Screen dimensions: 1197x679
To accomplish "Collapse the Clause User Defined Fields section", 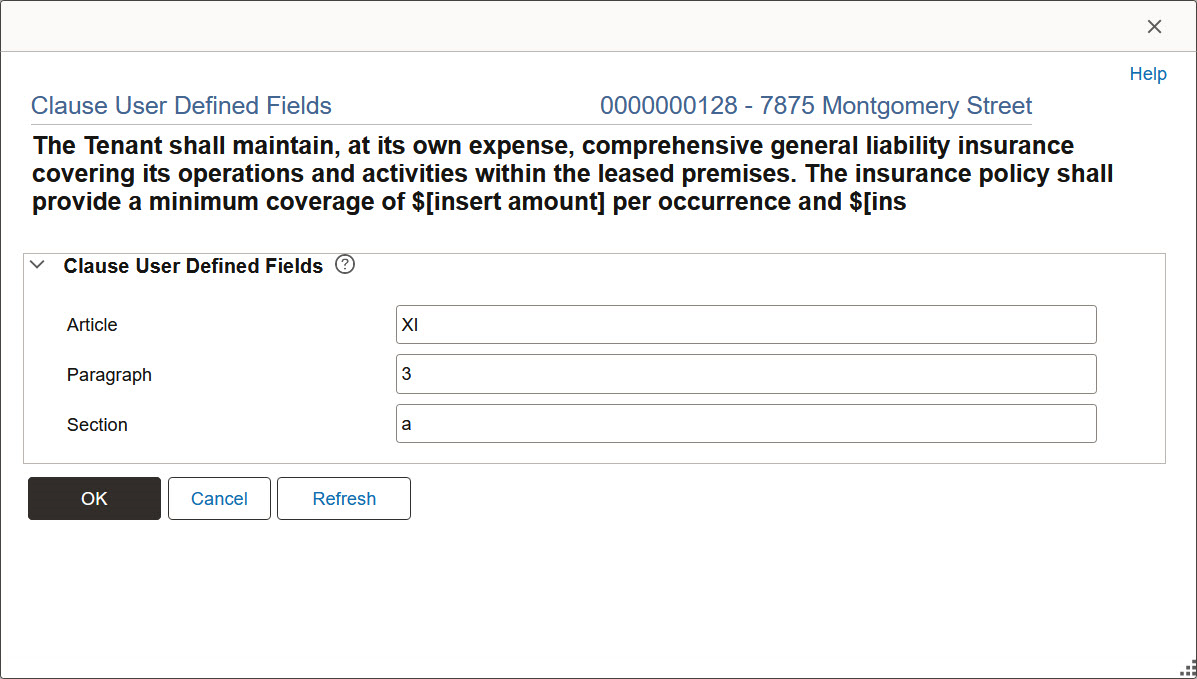I will point(37,264).
